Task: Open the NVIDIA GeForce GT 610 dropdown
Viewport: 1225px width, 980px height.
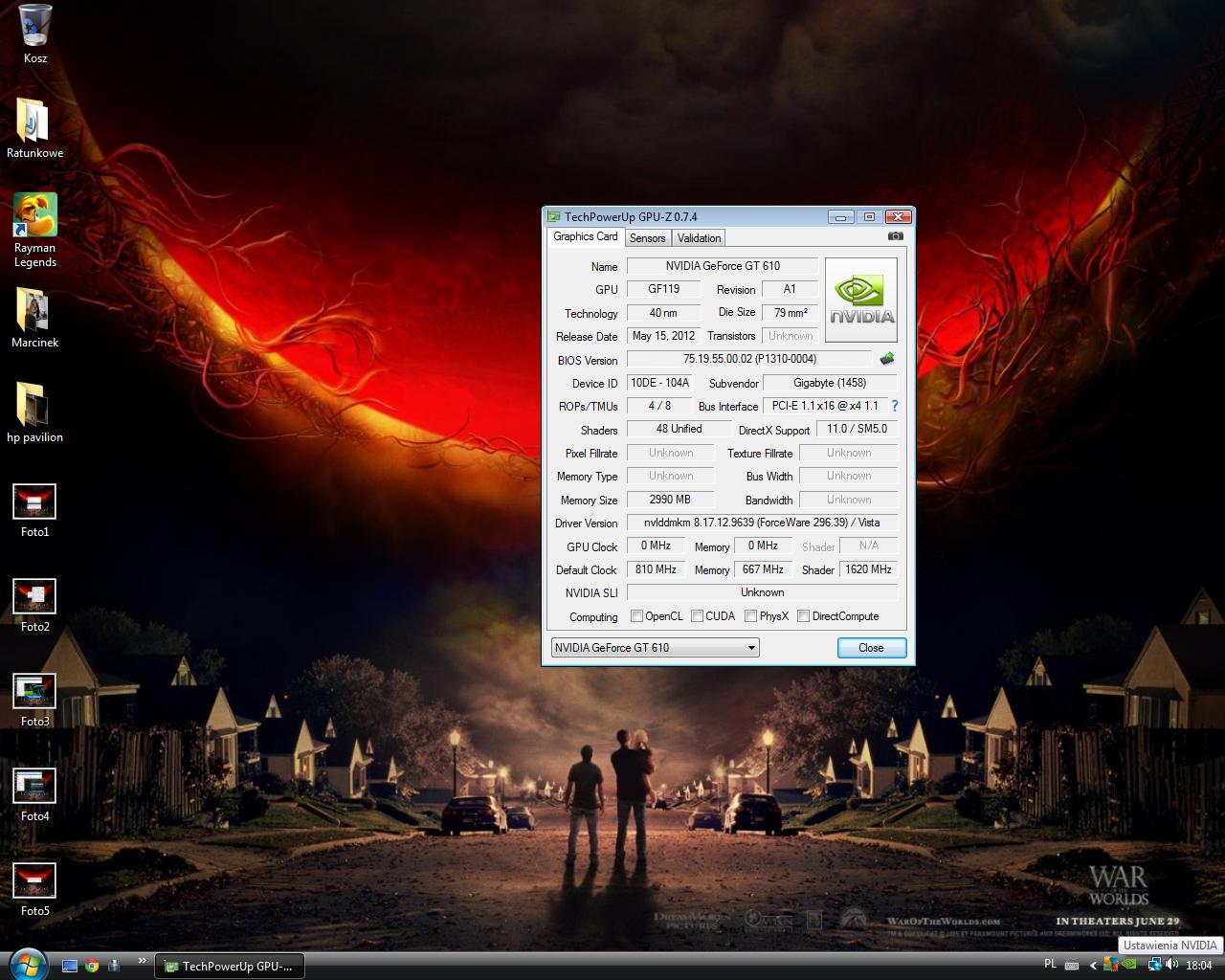Action: click(x=656, y=648)
